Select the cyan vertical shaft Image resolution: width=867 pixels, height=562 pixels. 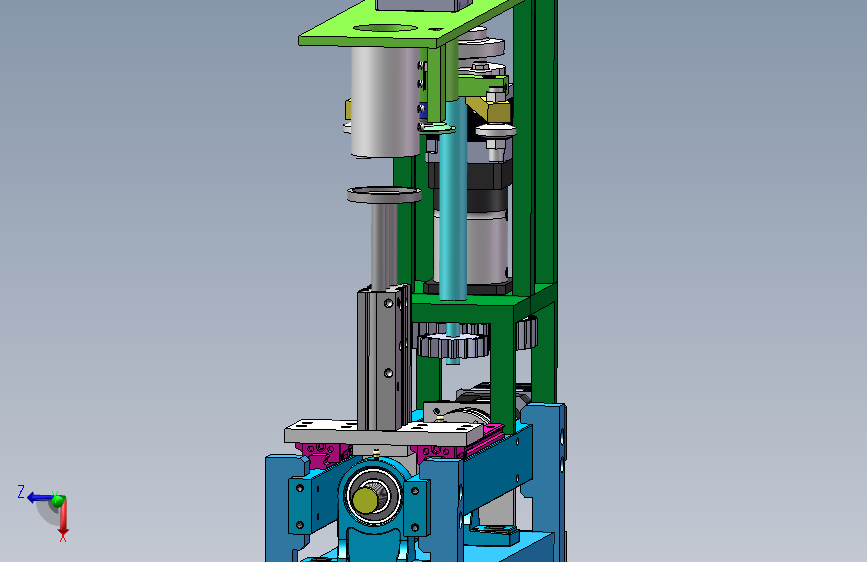[x=453, y=199]
